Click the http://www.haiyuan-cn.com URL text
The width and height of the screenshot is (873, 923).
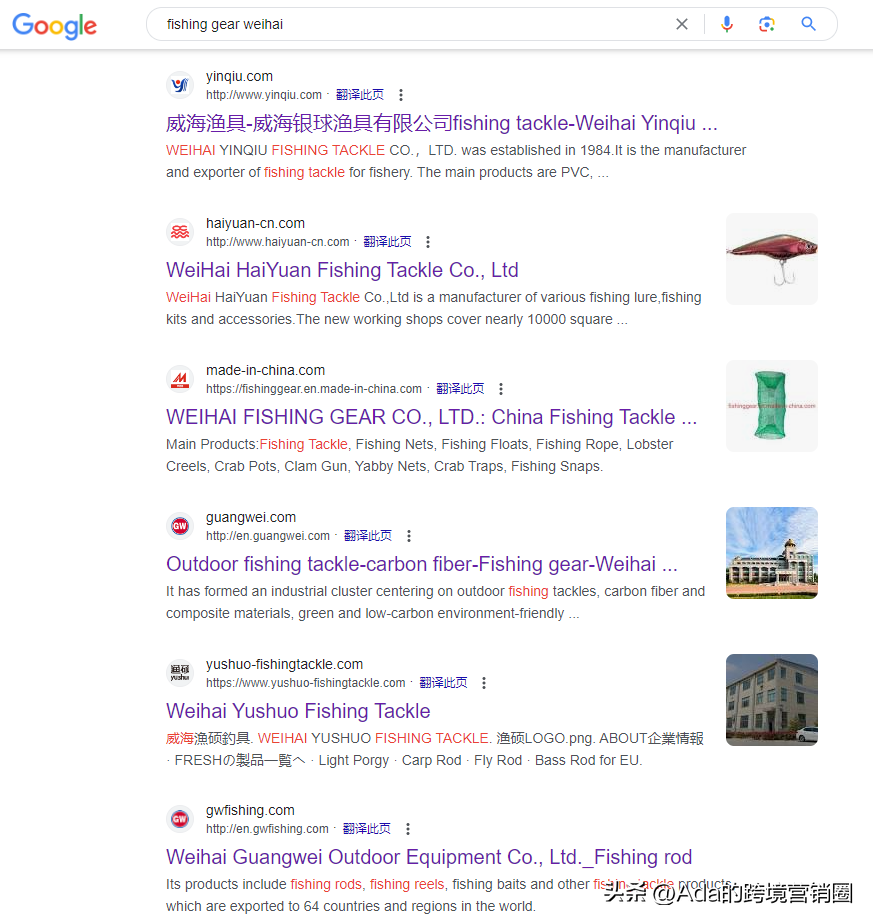click(277, 242)
